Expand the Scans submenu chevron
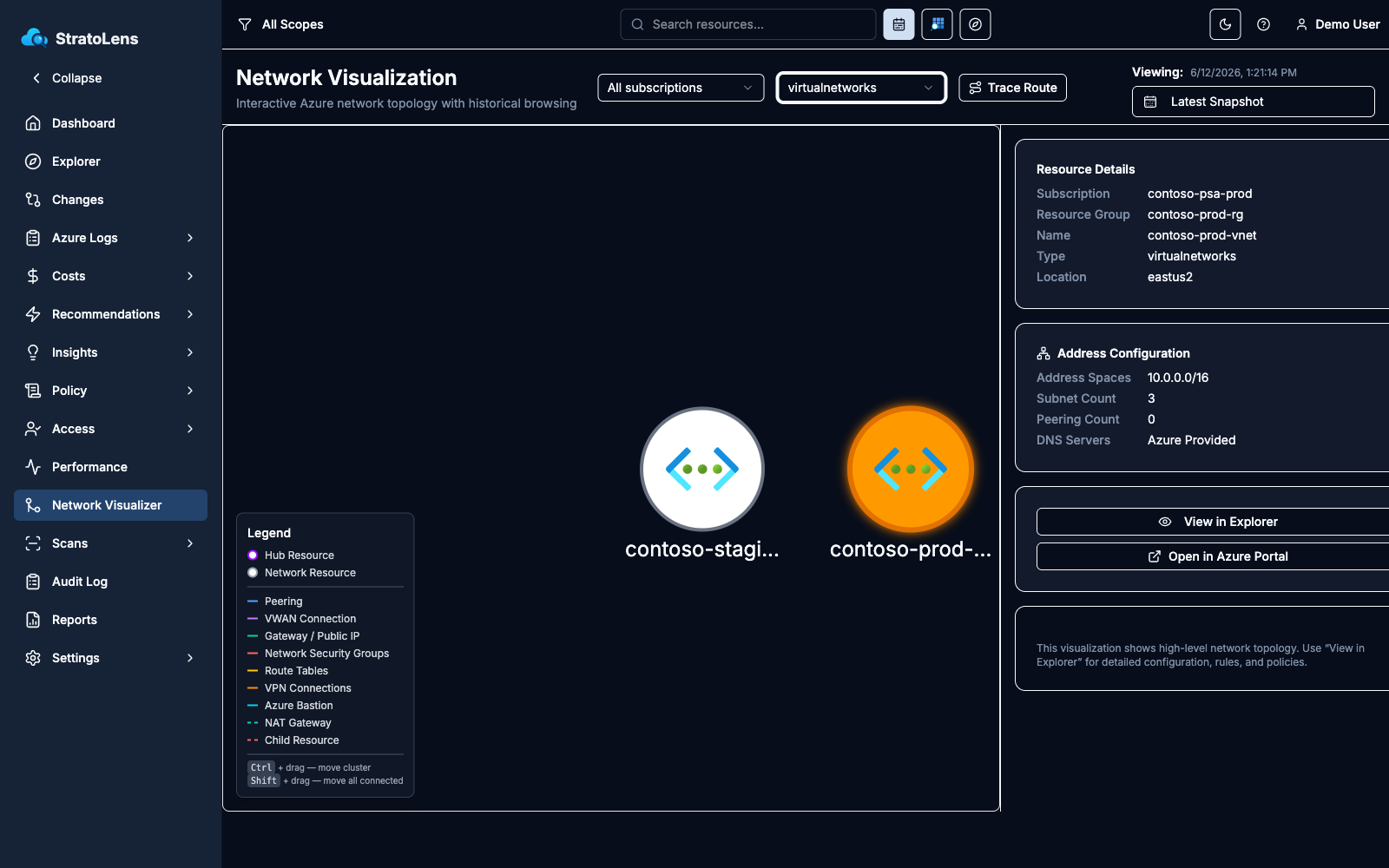1389x868 pixels. click(x=190, y=543)
